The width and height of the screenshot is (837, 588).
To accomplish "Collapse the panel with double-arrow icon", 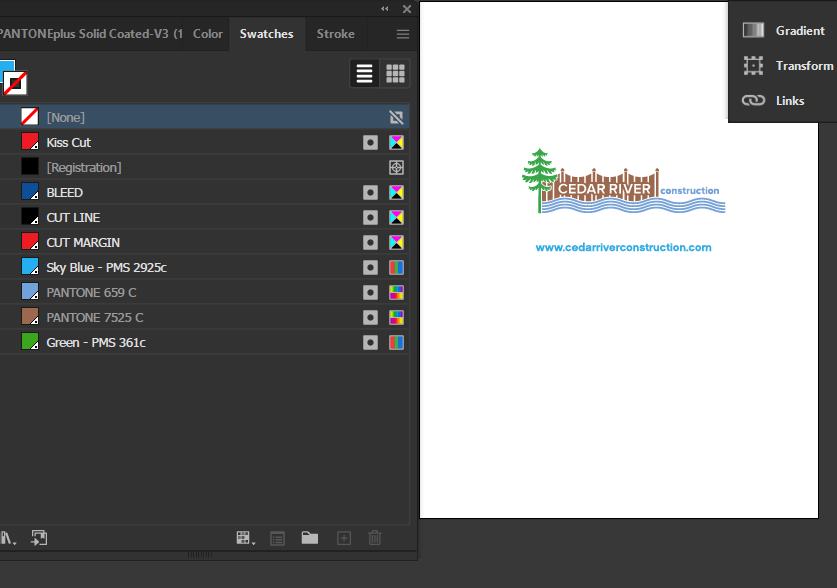I will (385, 9).
